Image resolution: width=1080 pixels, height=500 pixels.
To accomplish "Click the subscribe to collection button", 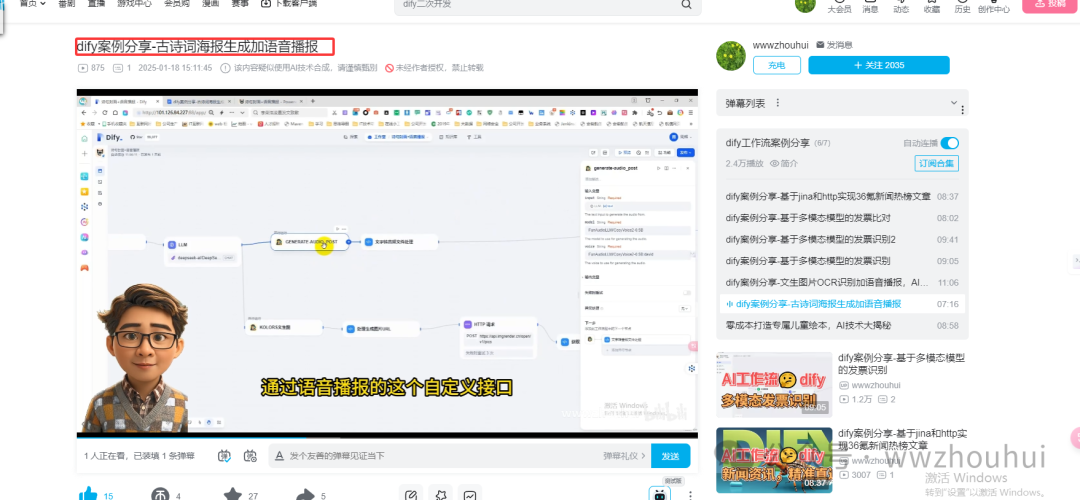I will (936, 163).
